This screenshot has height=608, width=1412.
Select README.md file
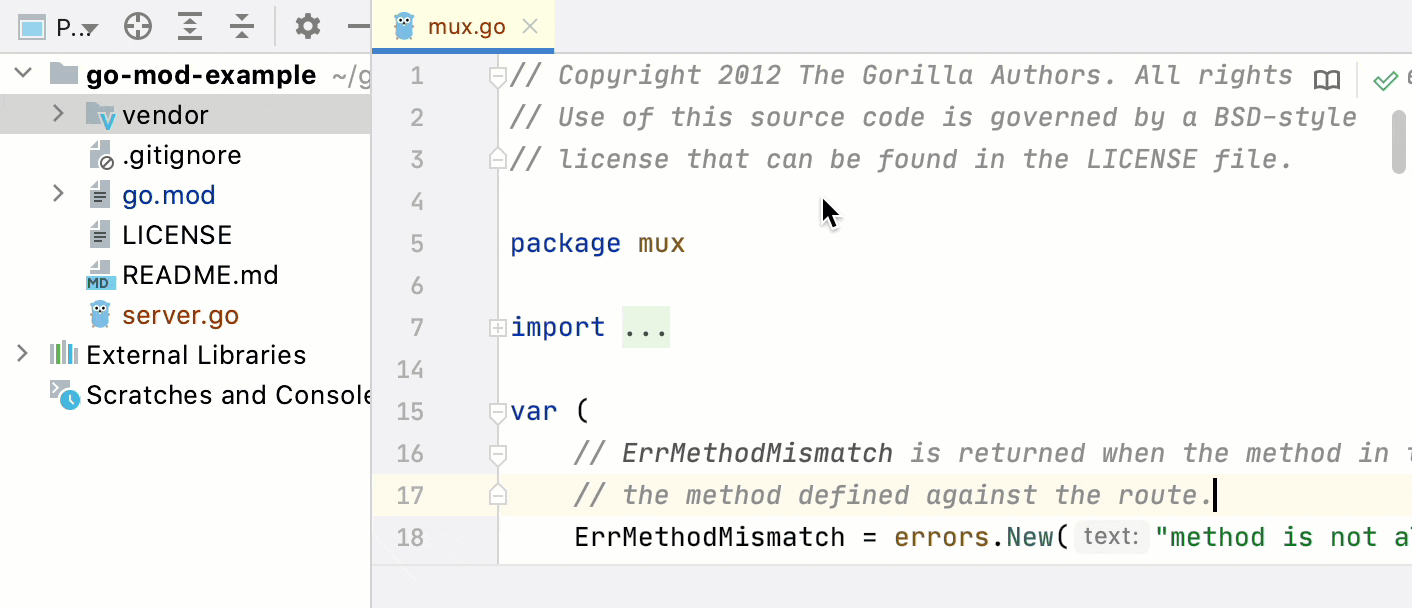[x=200, y=275]
